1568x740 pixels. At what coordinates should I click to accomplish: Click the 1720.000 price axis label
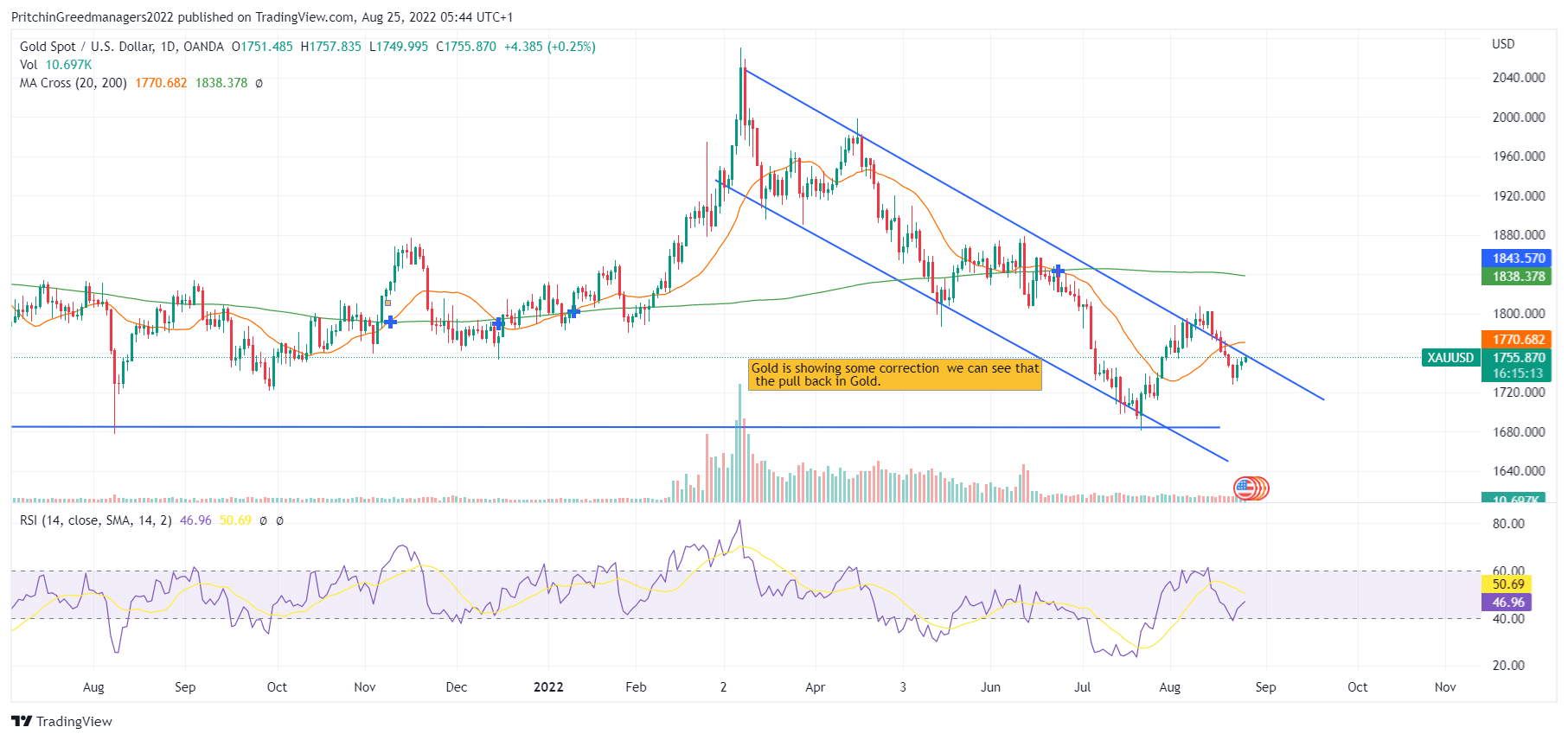(1519, 392)
